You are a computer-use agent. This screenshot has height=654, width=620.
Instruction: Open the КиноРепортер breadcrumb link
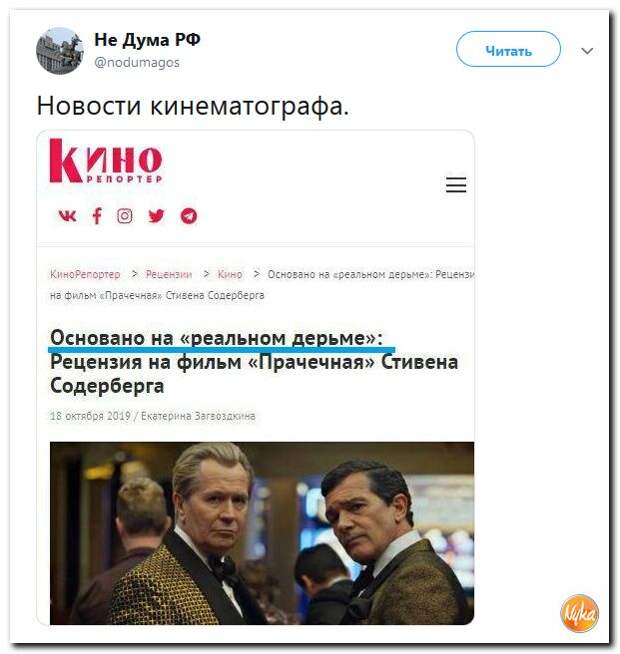pyautogui.click(x=85, y=274)
